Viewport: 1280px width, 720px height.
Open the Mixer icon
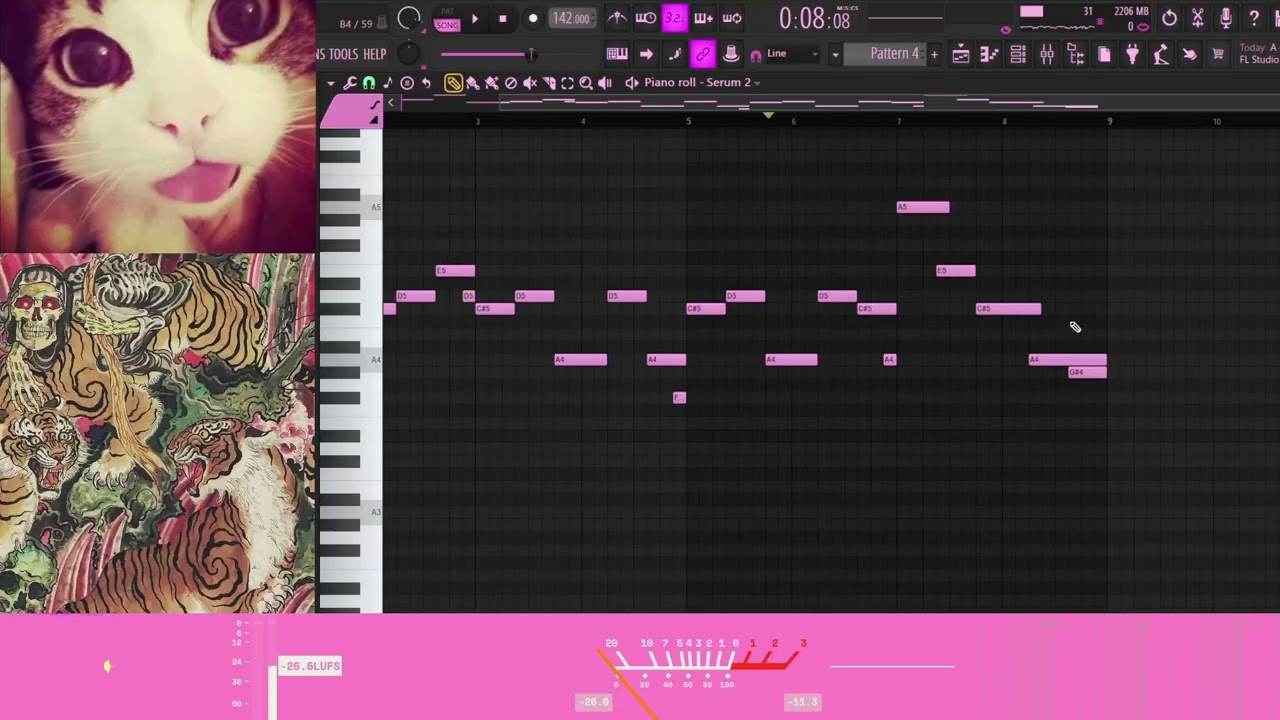click(1047, 55)
